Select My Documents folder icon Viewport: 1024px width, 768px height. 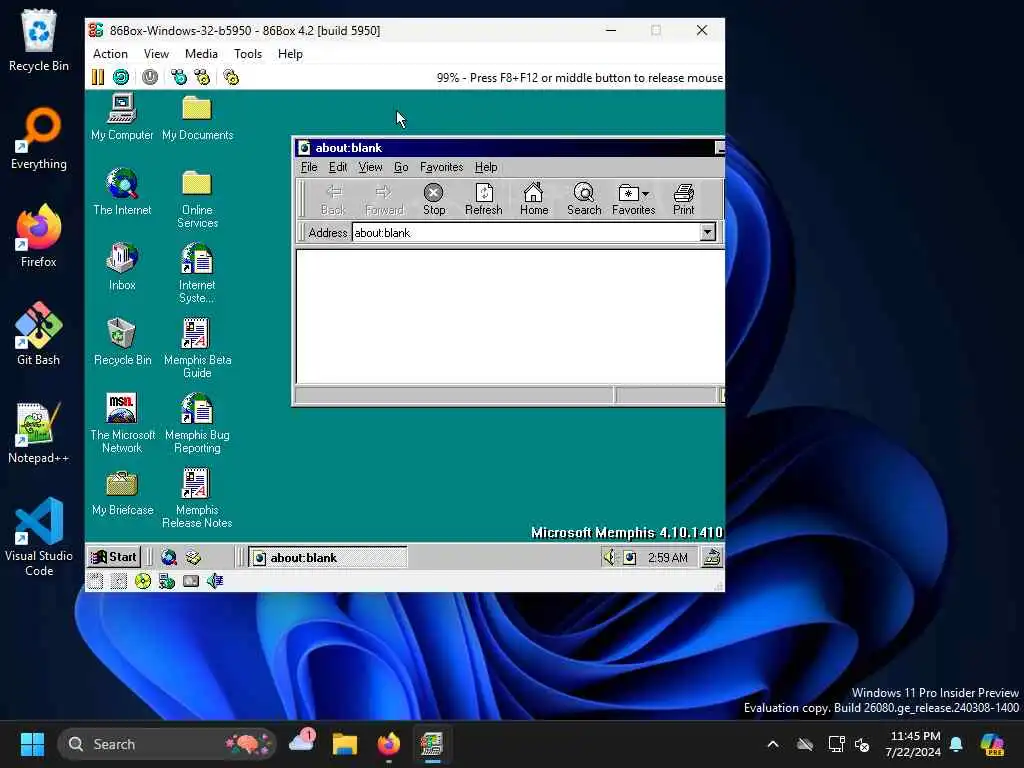(x=197, y=118)
